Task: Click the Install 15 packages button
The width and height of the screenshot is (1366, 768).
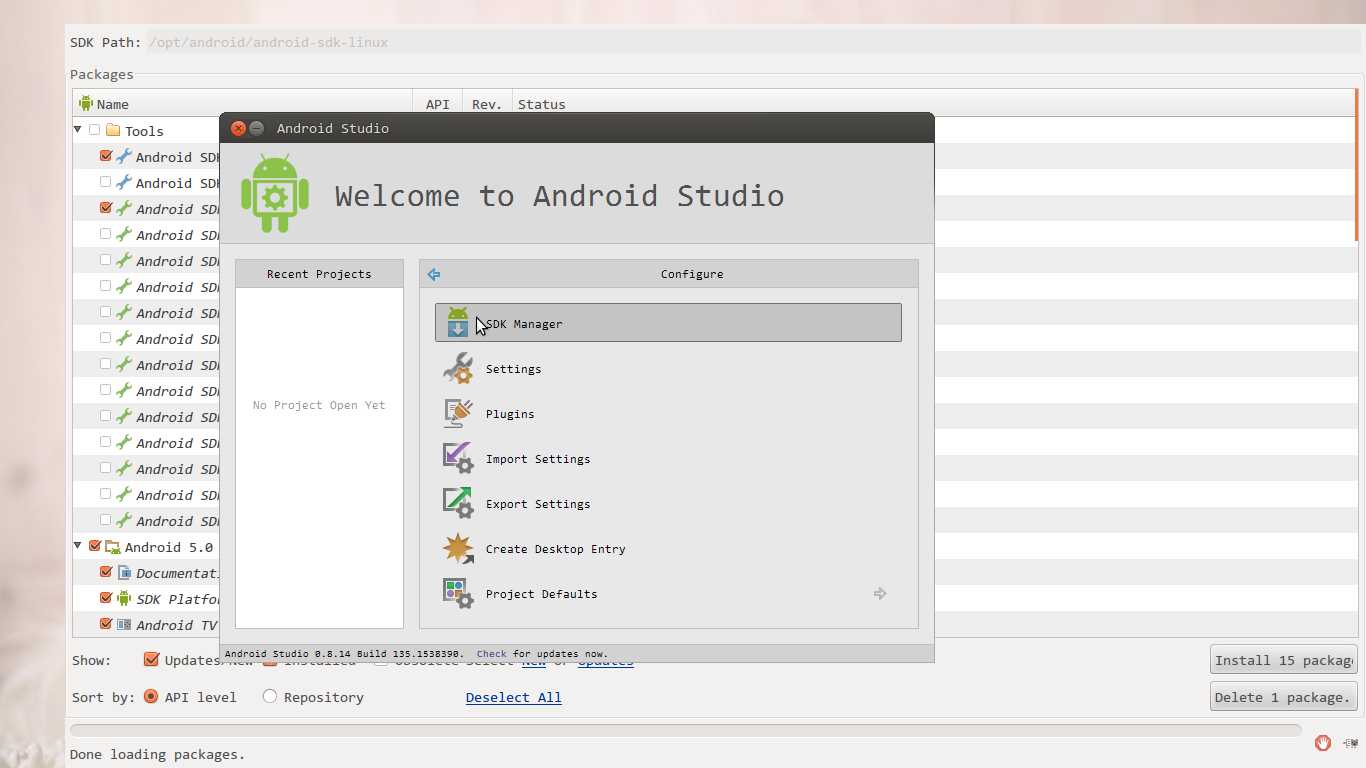Action: click(1283, 660)
